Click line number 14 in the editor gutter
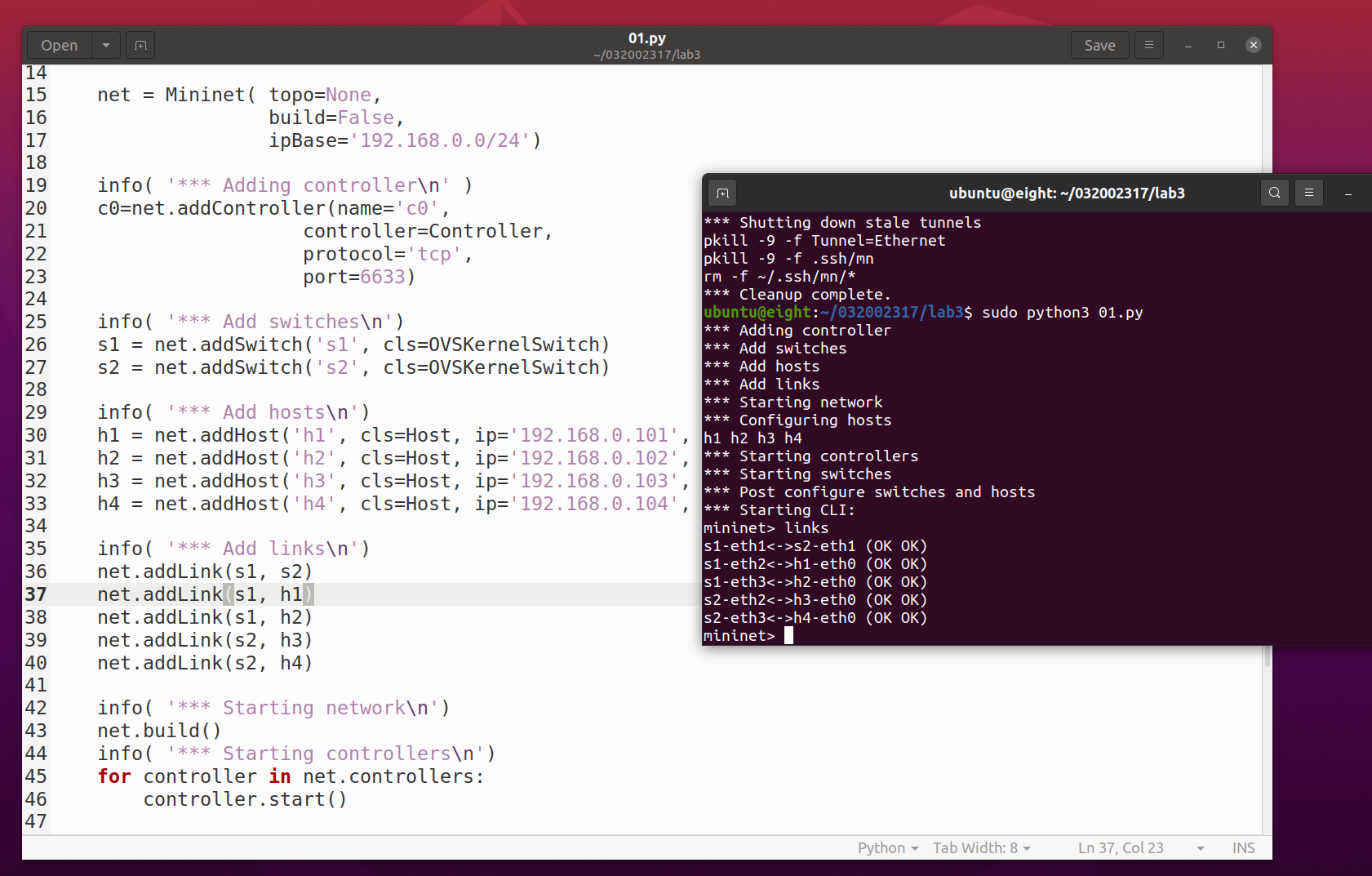 click(x=36, y=73)
